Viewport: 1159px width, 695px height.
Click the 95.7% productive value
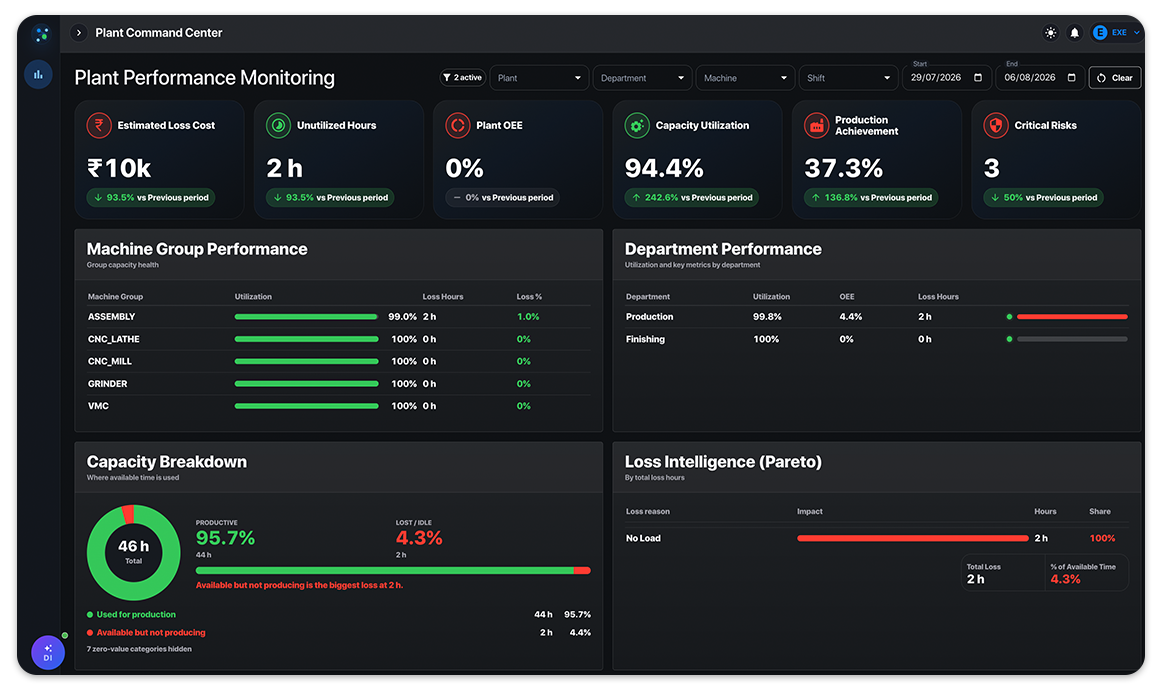[x=225, y=538]
